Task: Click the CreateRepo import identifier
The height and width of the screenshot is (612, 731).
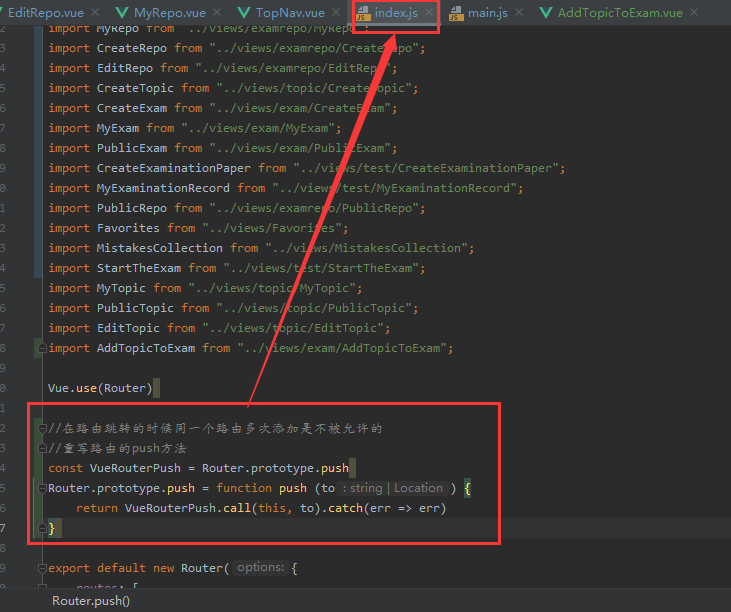Action: pos(131,48)
